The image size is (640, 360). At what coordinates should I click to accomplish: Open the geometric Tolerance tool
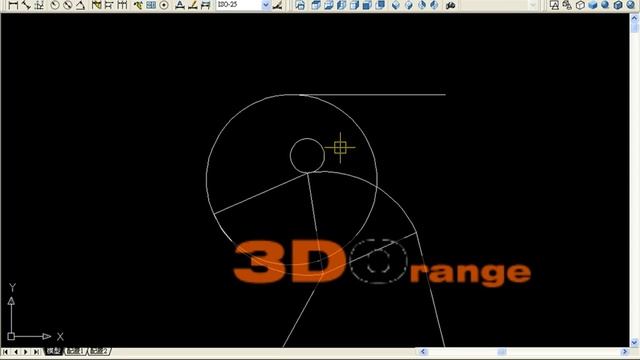coord(151,5)
